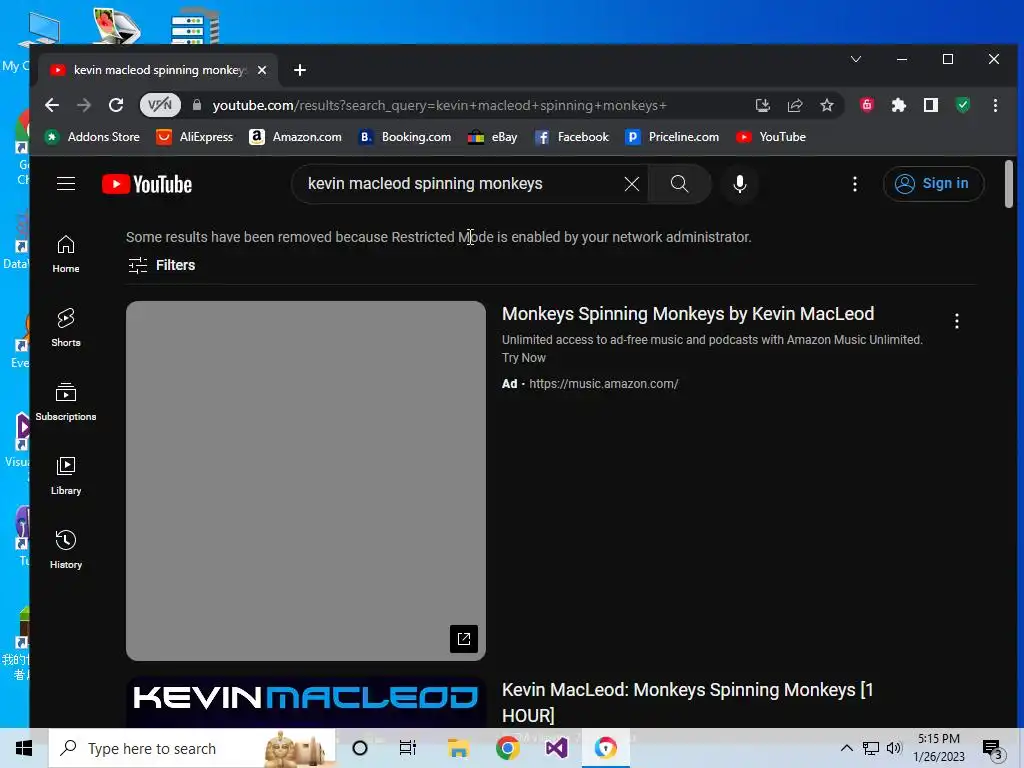
Task: Reload the YouTube page
Action: point(116,105)
